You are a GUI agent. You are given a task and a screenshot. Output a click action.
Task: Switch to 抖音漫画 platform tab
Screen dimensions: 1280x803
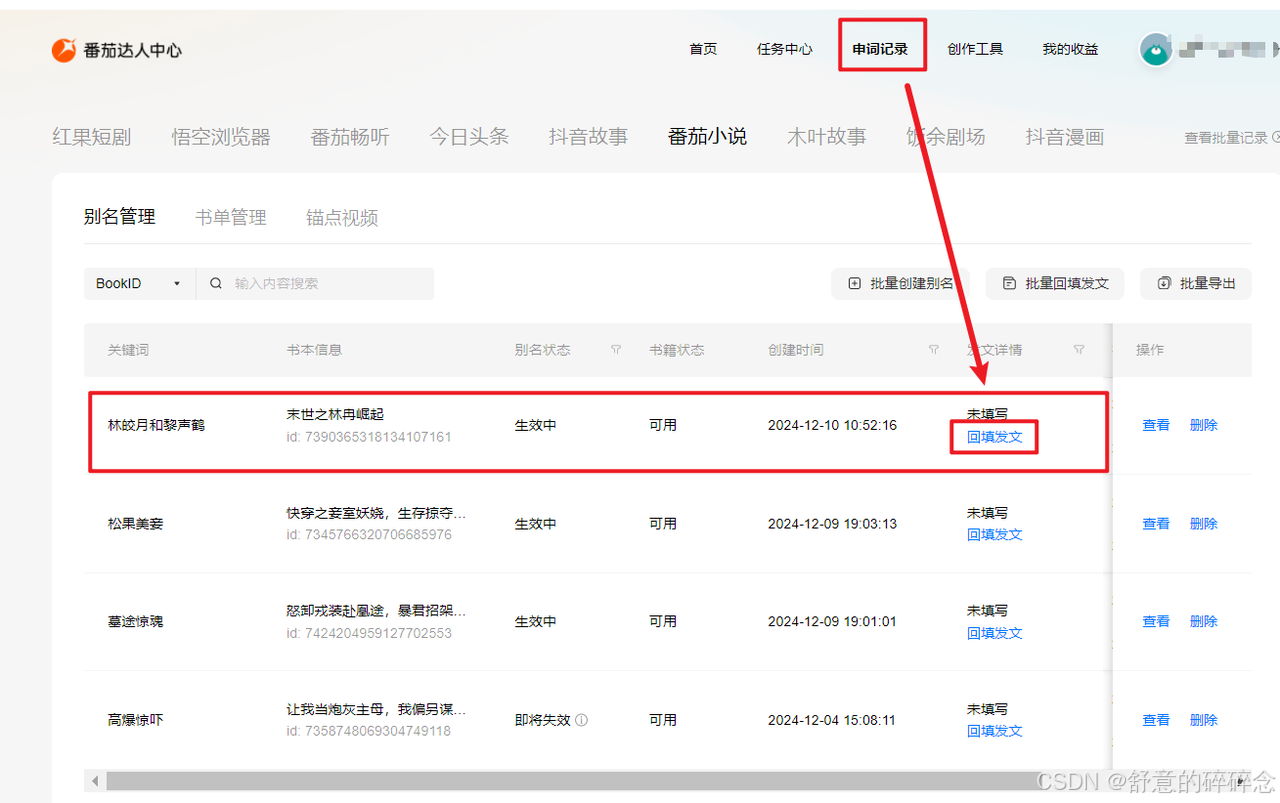[x=1065, y=137]
